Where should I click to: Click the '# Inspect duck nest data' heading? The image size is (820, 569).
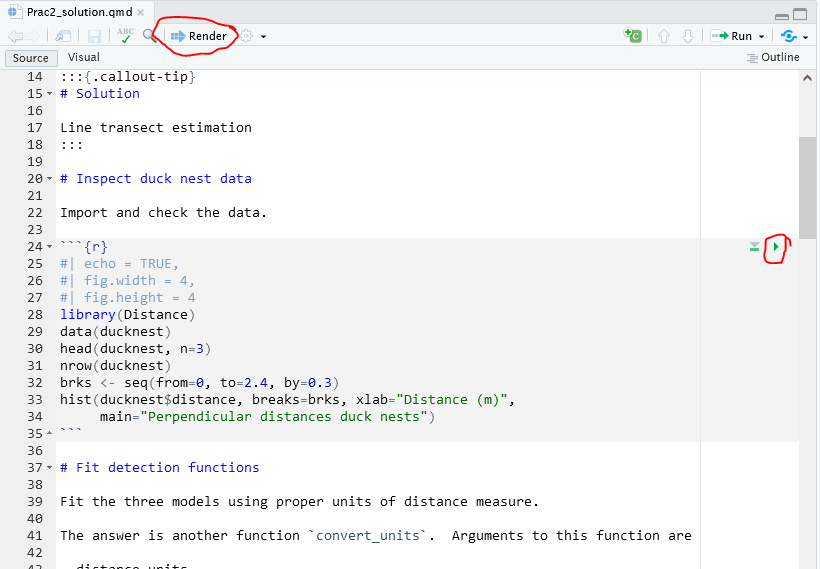(156, 179)
